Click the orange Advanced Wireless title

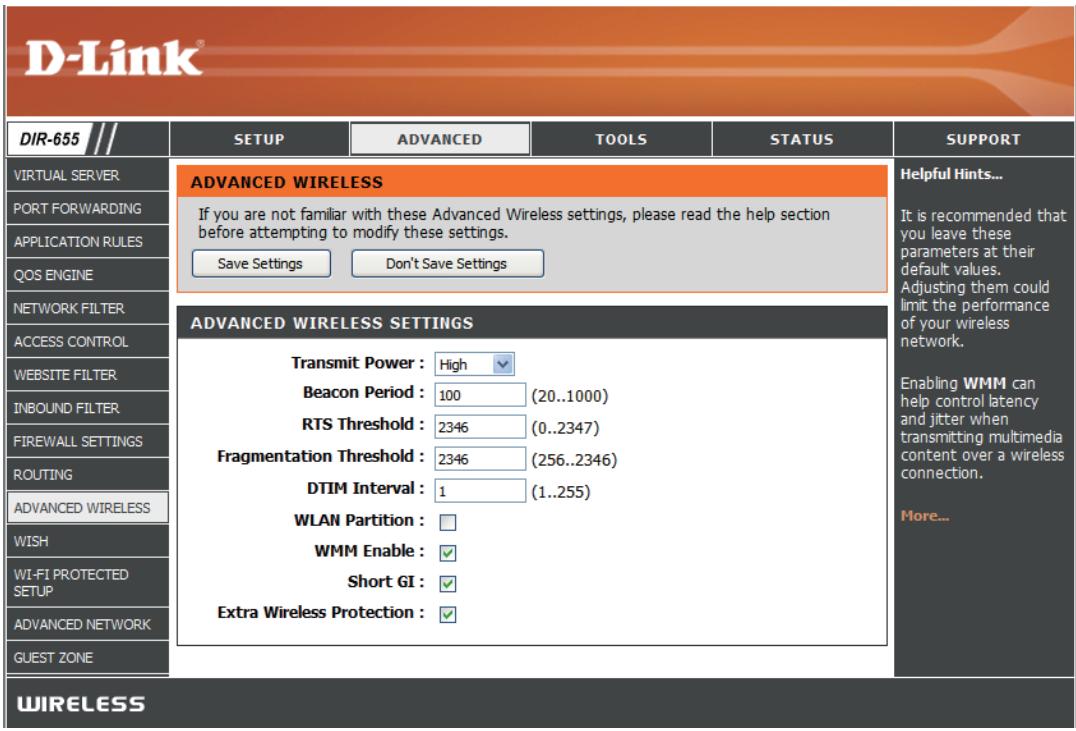[x=287, y=183]
